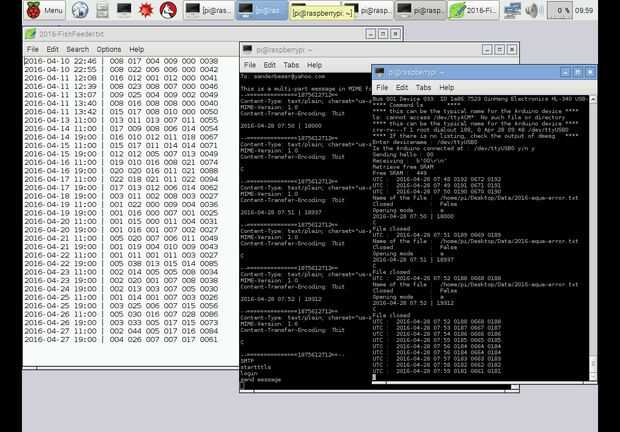Screen dimensions: 620x432
Task: Open Help menu in FishFeeder text editor
Action: pos(136,49)
